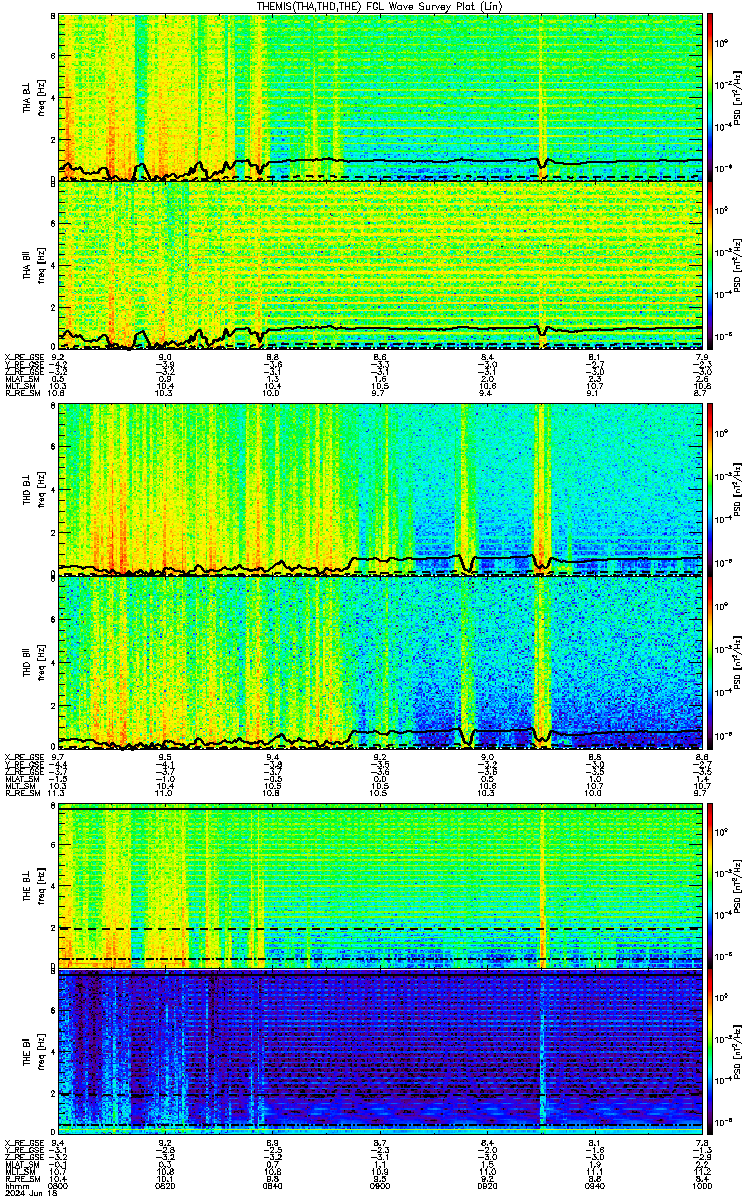Click the THA B-parallel PSD color bar

pyautogui.click(x=711, y=265)
